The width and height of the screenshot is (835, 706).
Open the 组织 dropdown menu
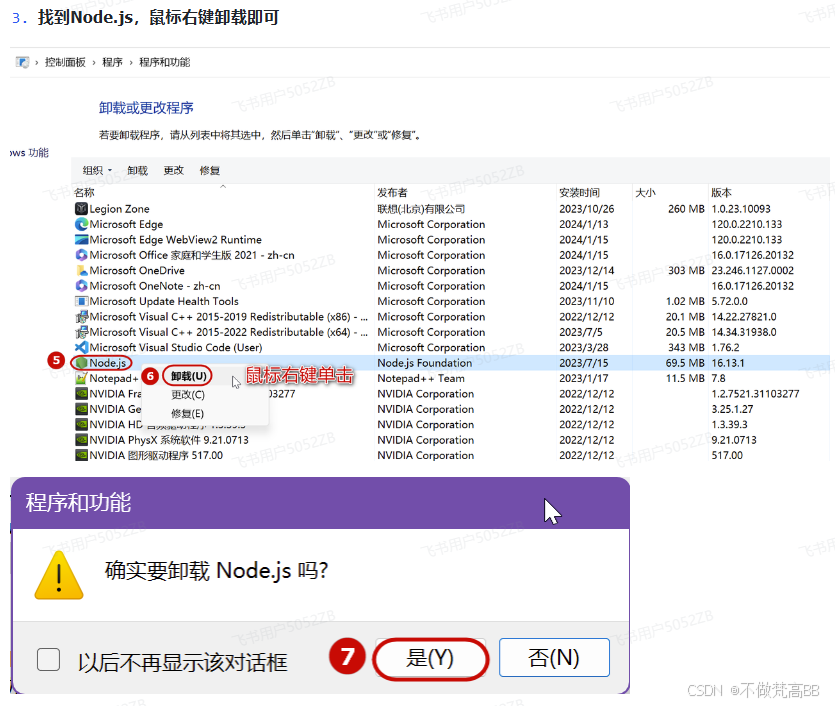[97, 170]
